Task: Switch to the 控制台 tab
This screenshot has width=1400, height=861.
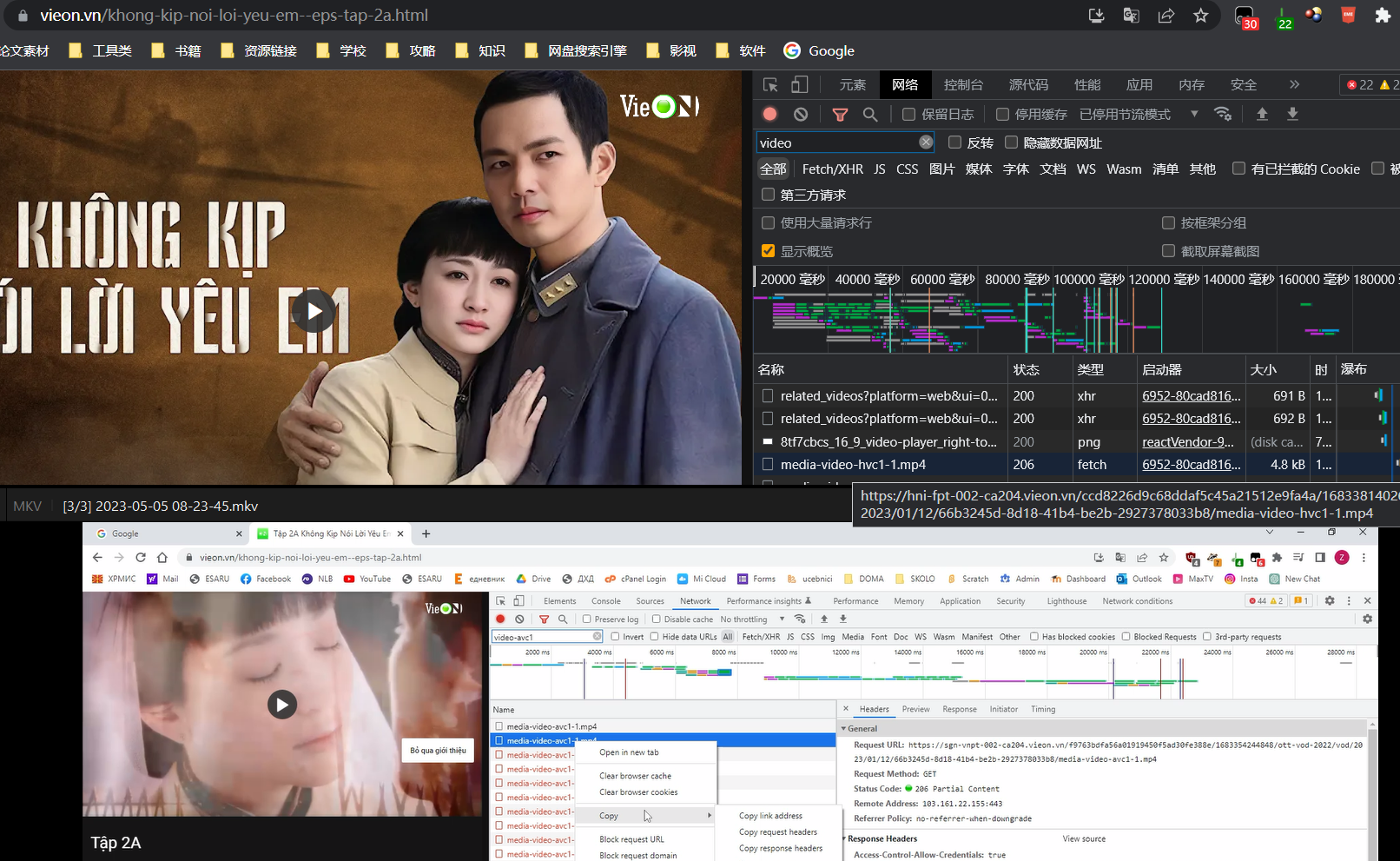Action: click(963, 84)
